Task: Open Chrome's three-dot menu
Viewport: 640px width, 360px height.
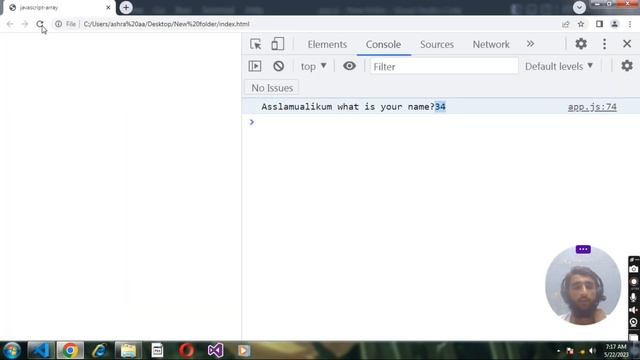Action: (x=630, y=24)
